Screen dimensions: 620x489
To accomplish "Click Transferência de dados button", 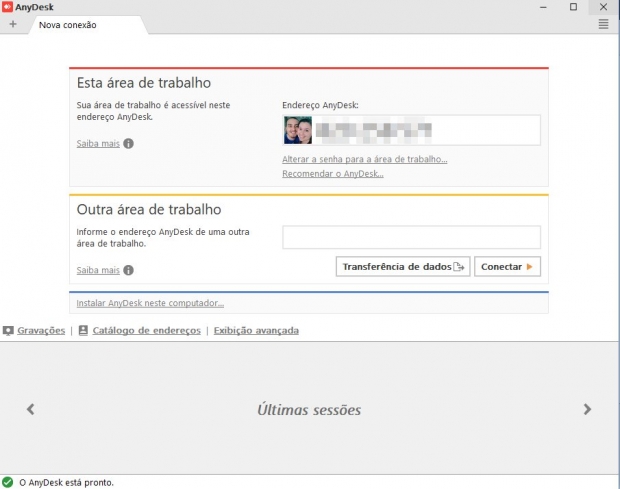I will point(403,266).
